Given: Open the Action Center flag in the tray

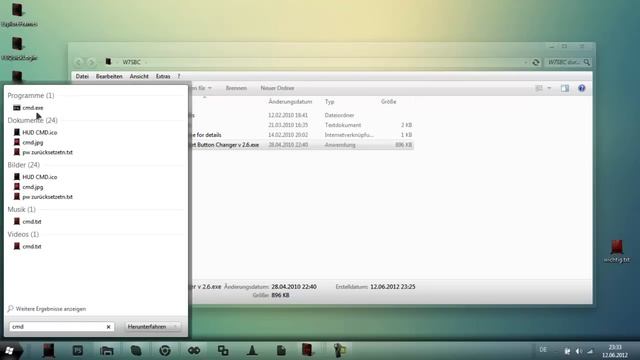Looking at the screenshot, I should tap(567, 351).
